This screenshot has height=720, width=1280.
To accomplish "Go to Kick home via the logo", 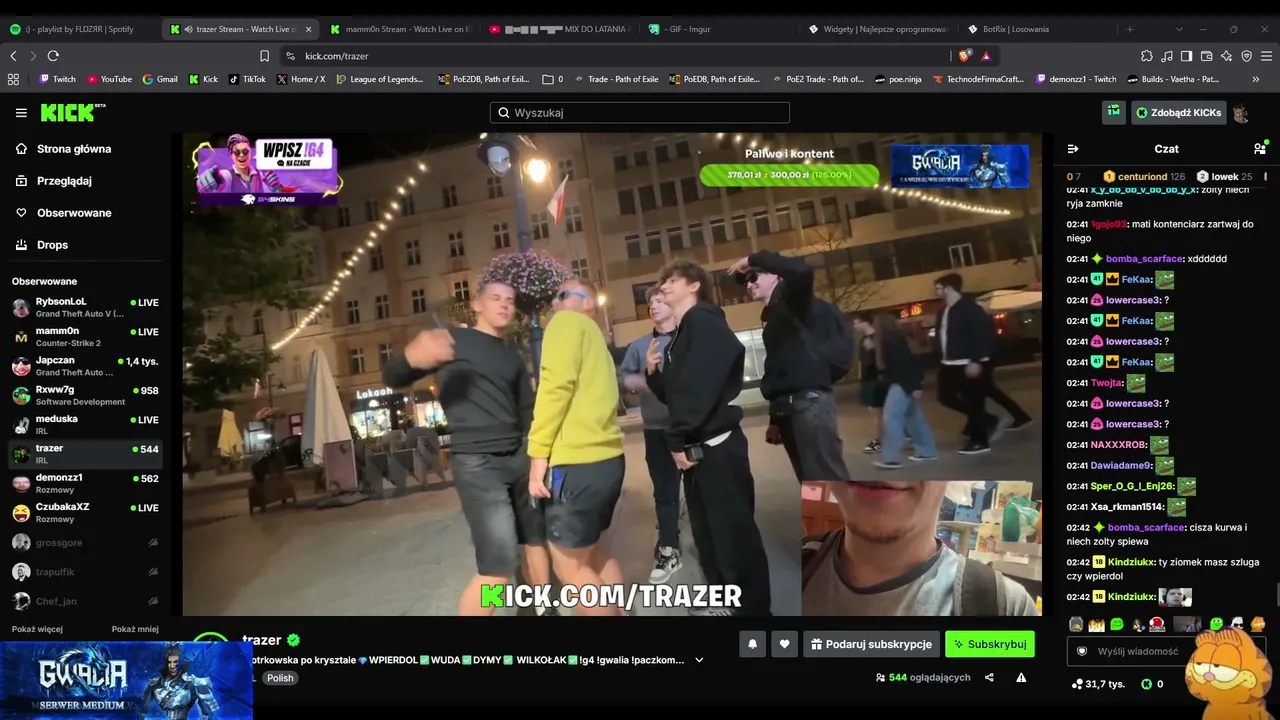I will pos(72,112).
